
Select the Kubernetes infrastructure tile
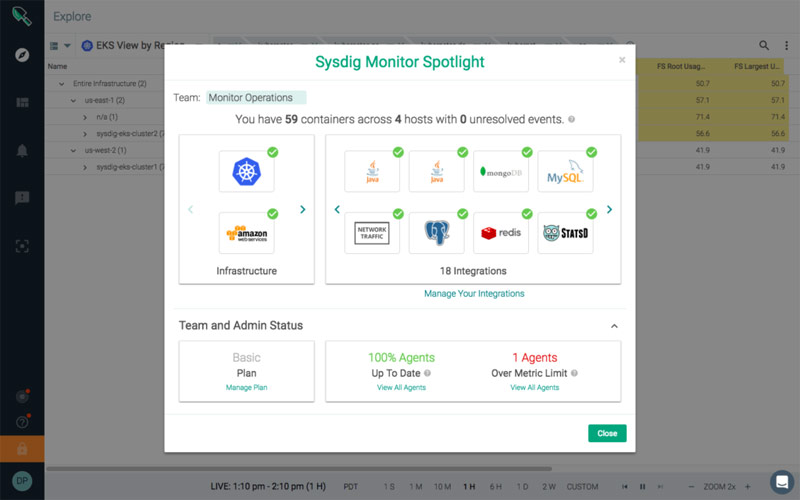coord(246,171)
